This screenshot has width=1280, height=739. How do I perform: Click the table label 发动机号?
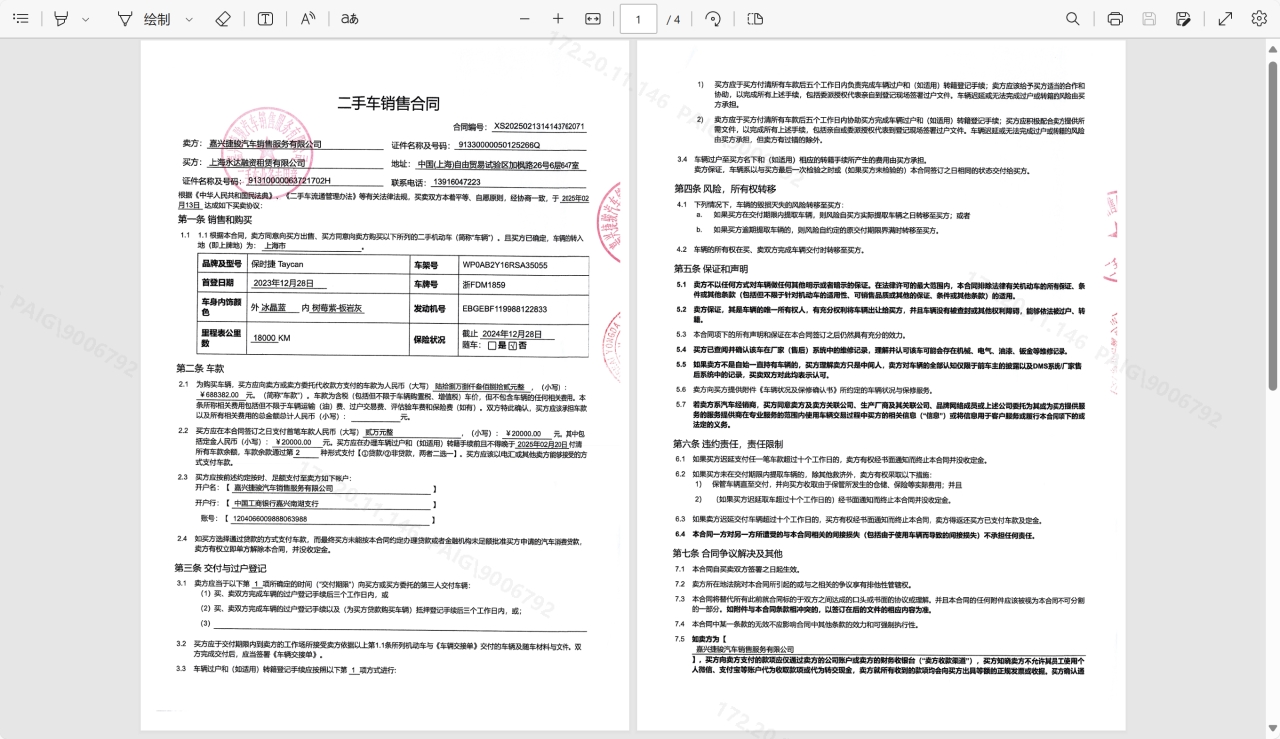coord(430,309)
